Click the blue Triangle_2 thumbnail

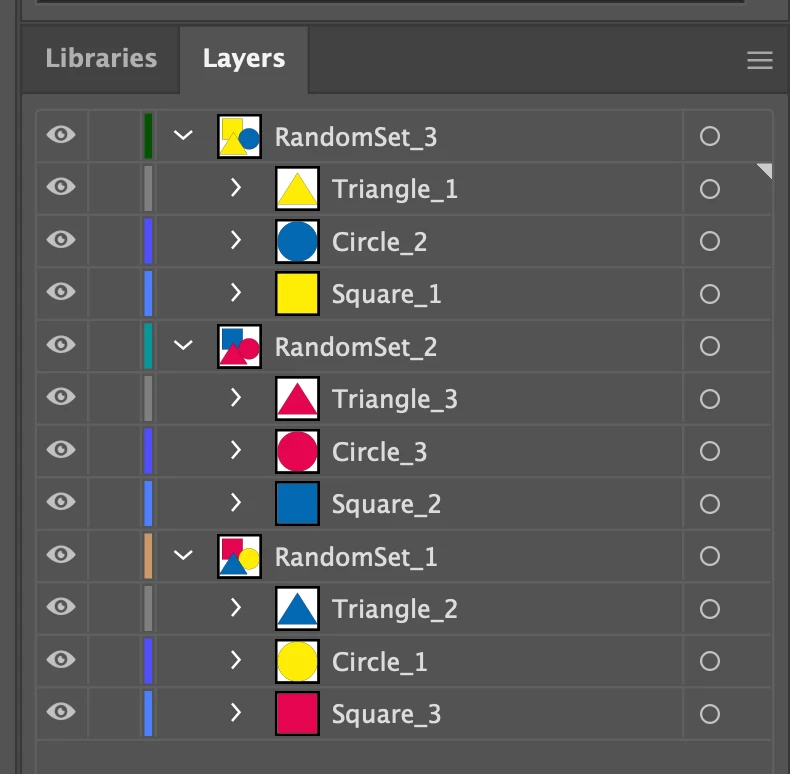297,609
